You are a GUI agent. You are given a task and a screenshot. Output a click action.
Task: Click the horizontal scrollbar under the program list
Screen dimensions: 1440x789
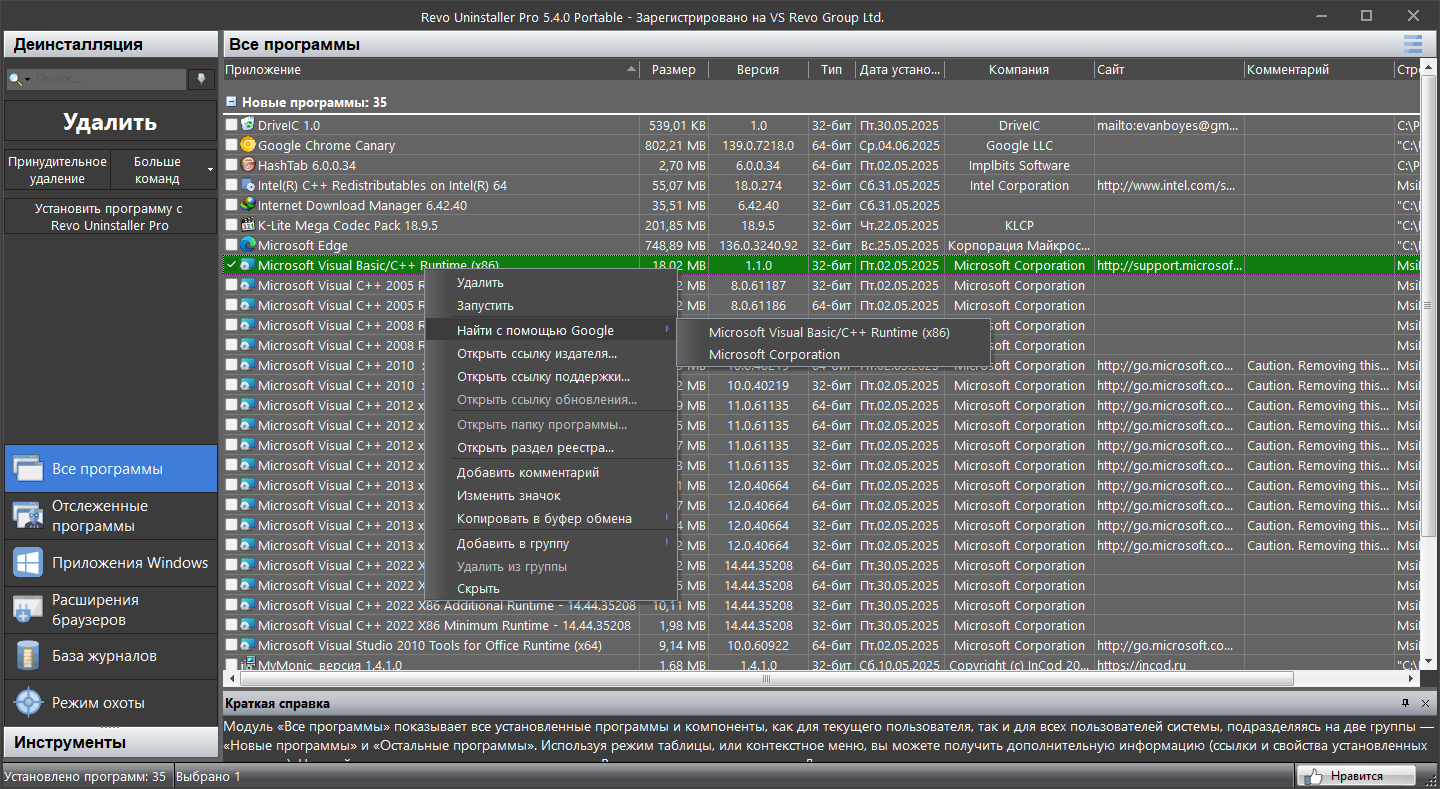click(x=767, y=678)
